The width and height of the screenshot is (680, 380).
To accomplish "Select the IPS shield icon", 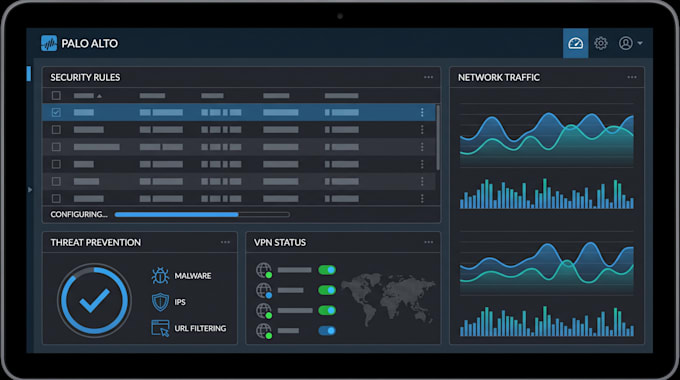I will [160, 302].
